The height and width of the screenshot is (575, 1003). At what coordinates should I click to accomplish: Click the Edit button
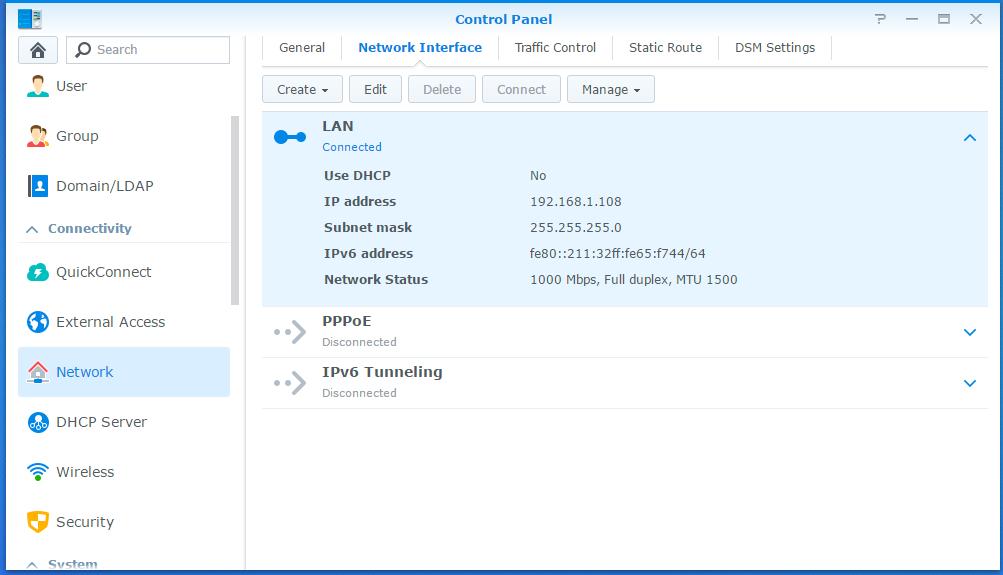375,90
